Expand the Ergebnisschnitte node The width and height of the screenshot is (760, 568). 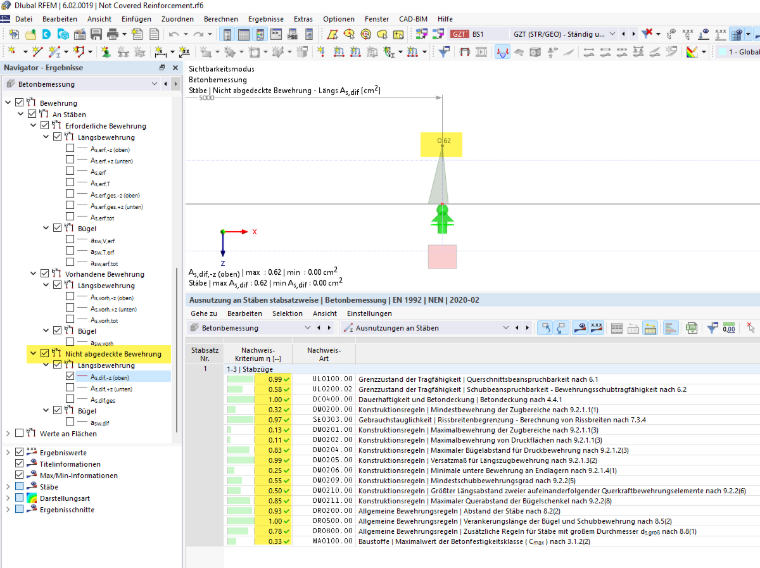tap(8, 509)
